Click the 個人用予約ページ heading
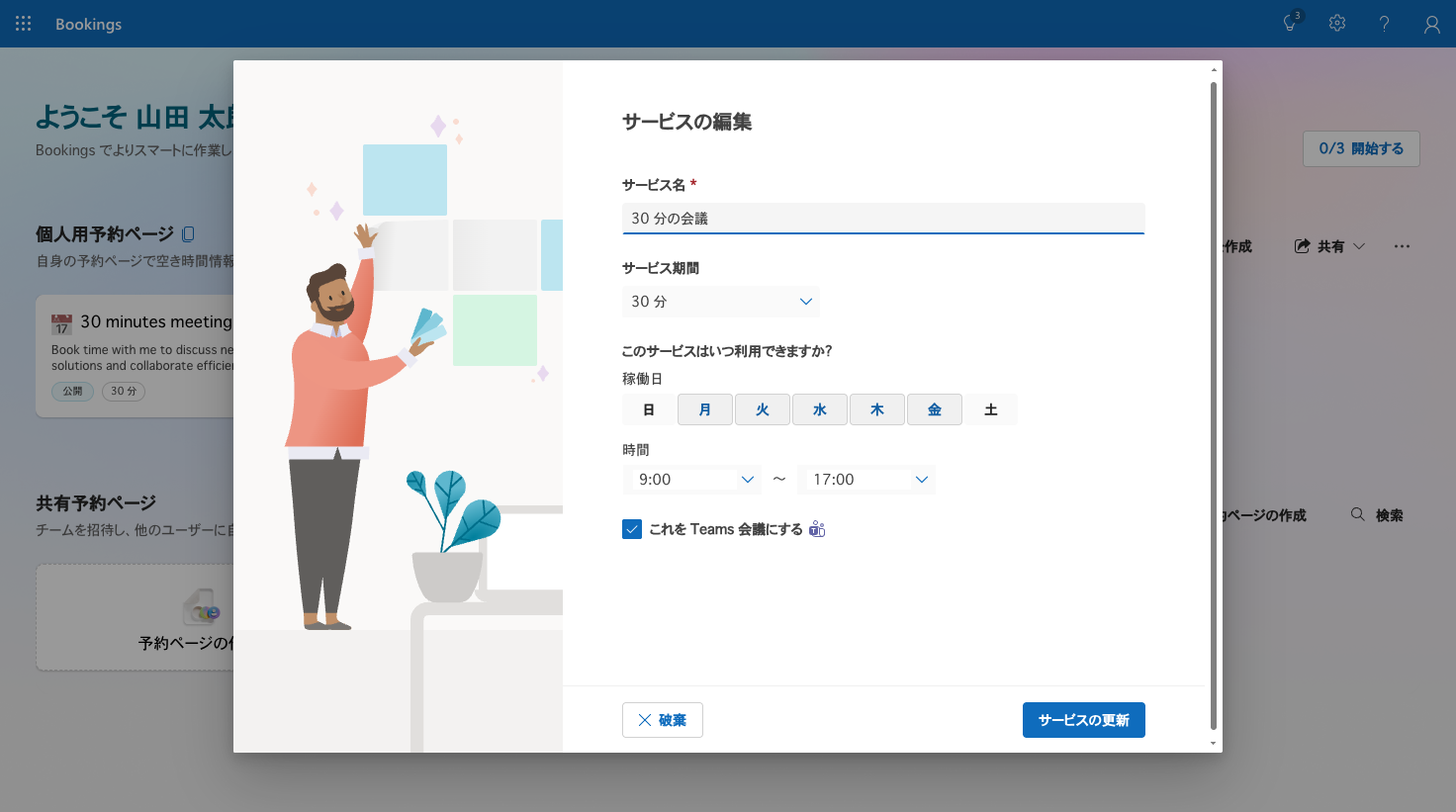1456x812 pixels. tap(105, 234)
